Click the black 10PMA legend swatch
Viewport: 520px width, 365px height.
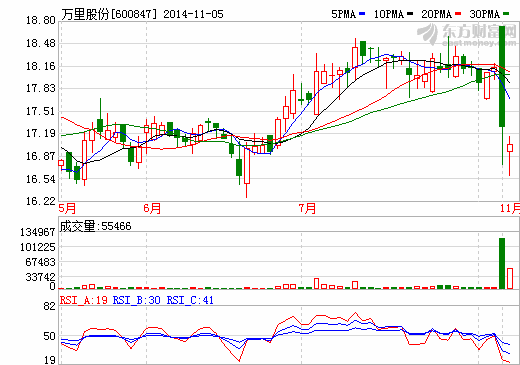[x=410, y=14]
